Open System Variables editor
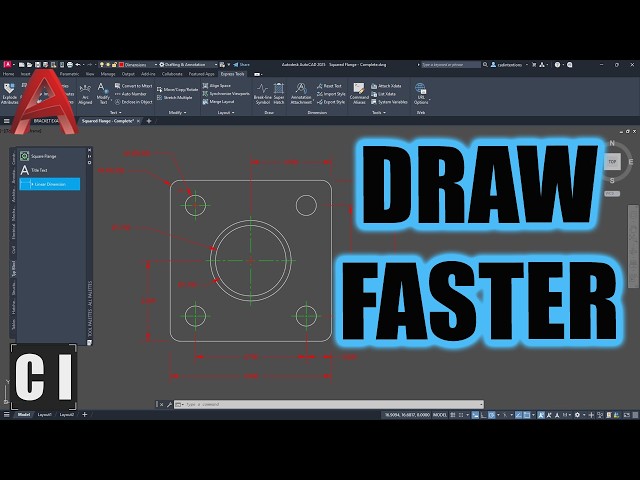 coord(389,102)
